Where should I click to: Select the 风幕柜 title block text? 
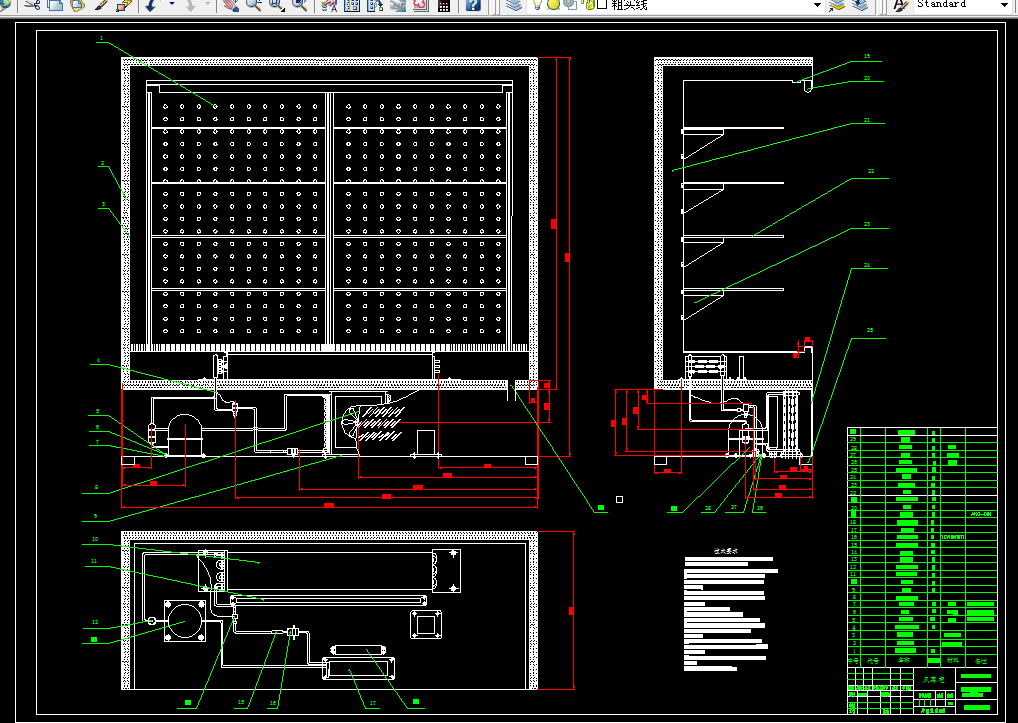[x=934, y=680]
